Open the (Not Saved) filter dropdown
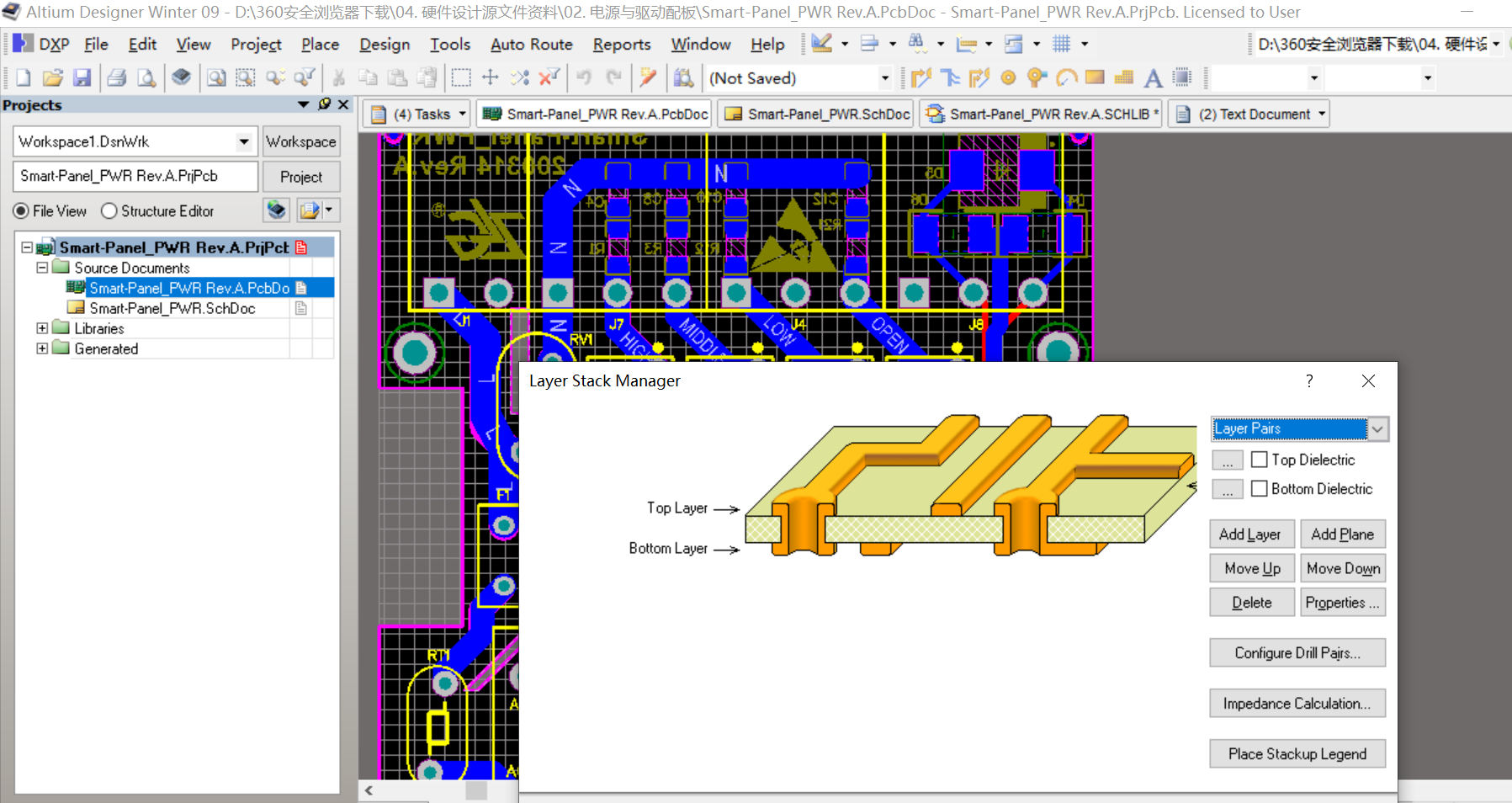 884,78
